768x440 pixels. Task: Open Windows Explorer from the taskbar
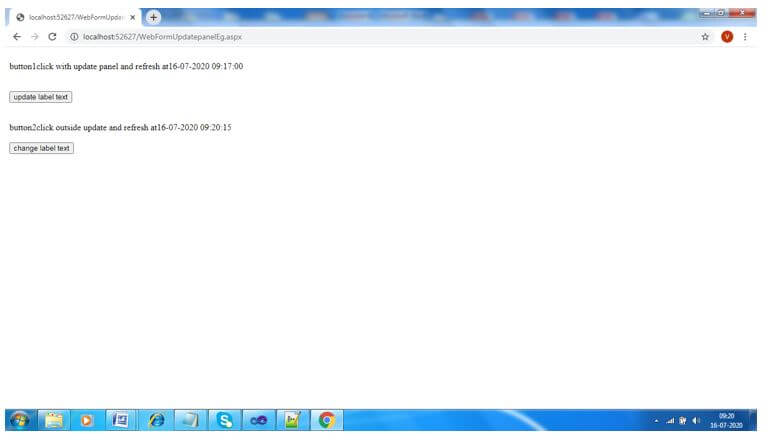point(54,420)
